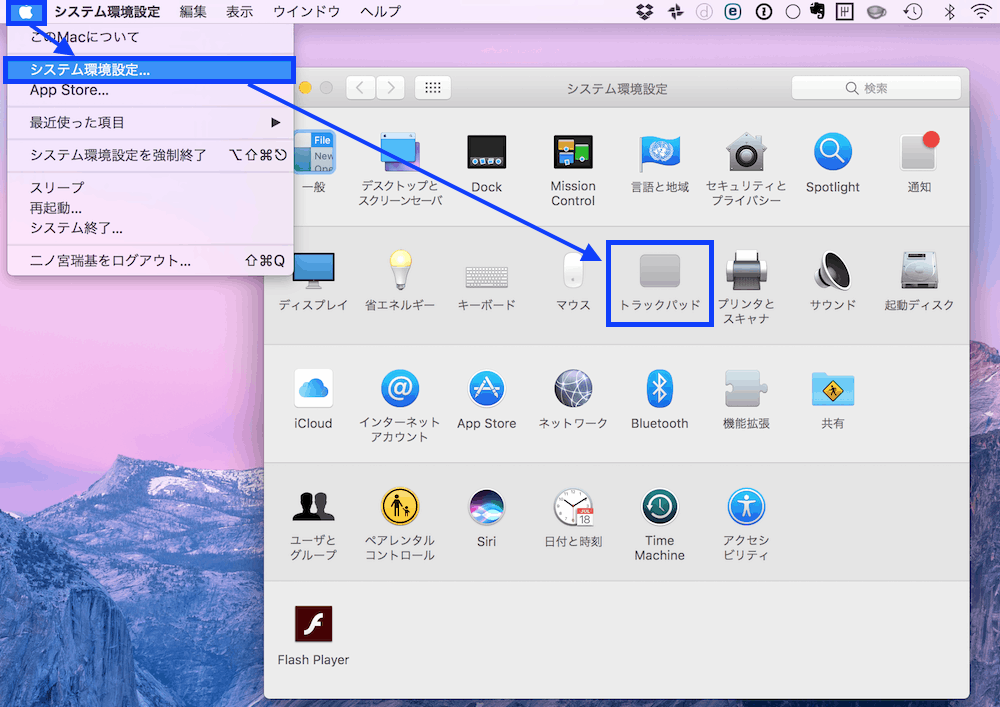Click the forward navigation arrow button

pyautogui.click(x=390, y=88)
